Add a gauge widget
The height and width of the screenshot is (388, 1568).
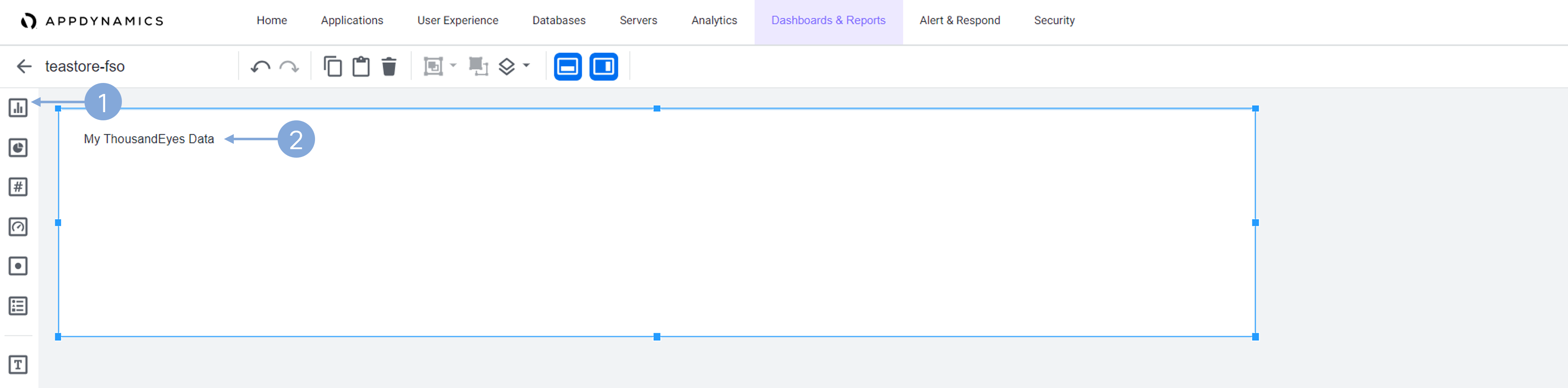[18, 227]
